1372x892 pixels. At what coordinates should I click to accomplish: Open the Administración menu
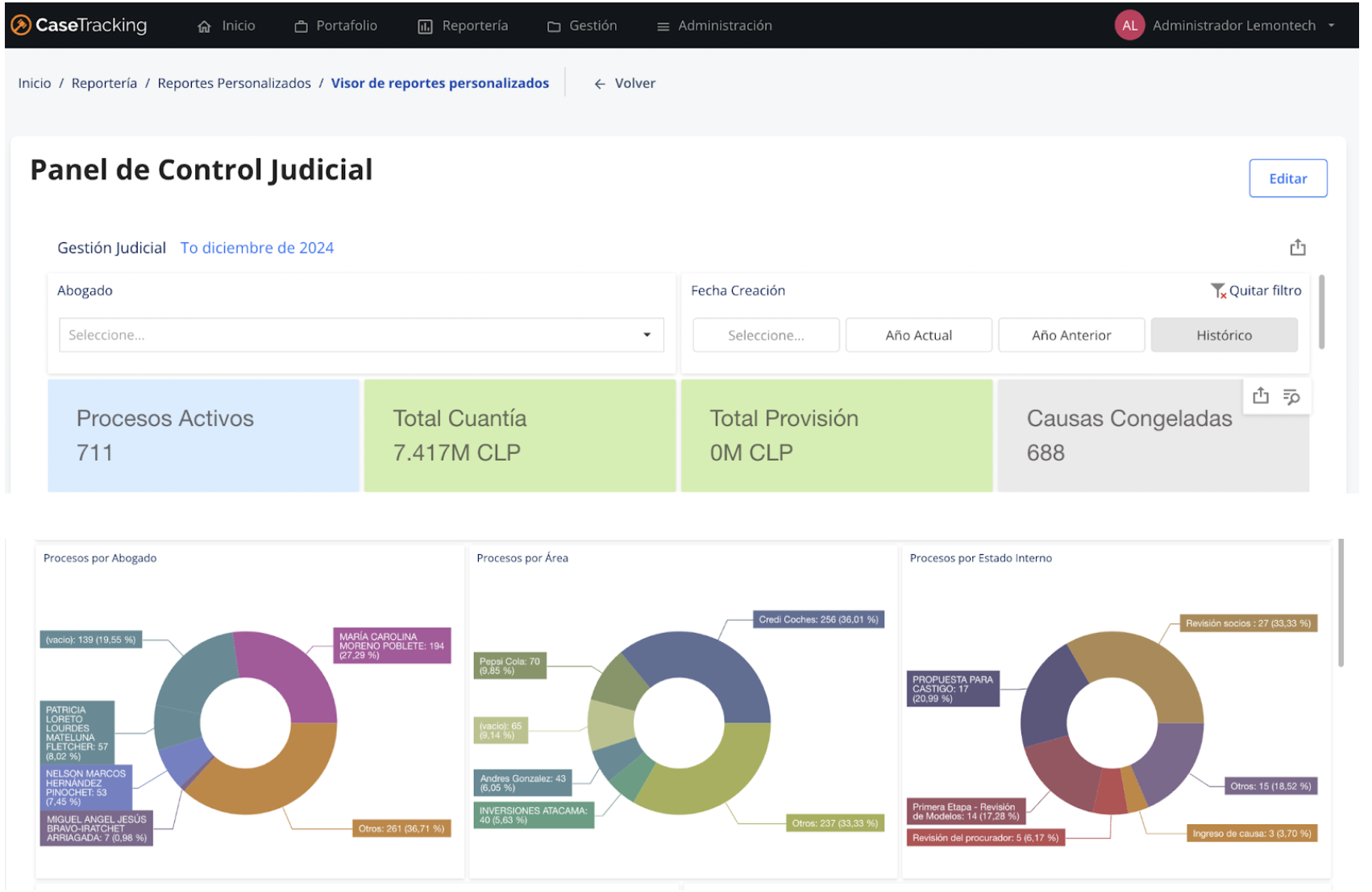click(x=714, y=26)
